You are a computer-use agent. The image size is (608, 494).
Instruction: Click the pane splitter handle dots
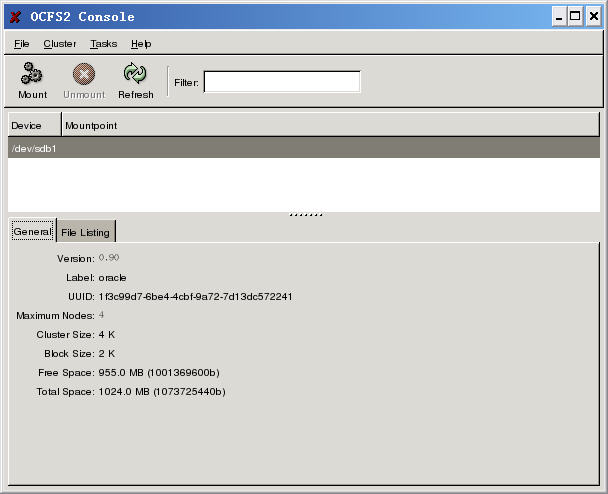[306, 214]
